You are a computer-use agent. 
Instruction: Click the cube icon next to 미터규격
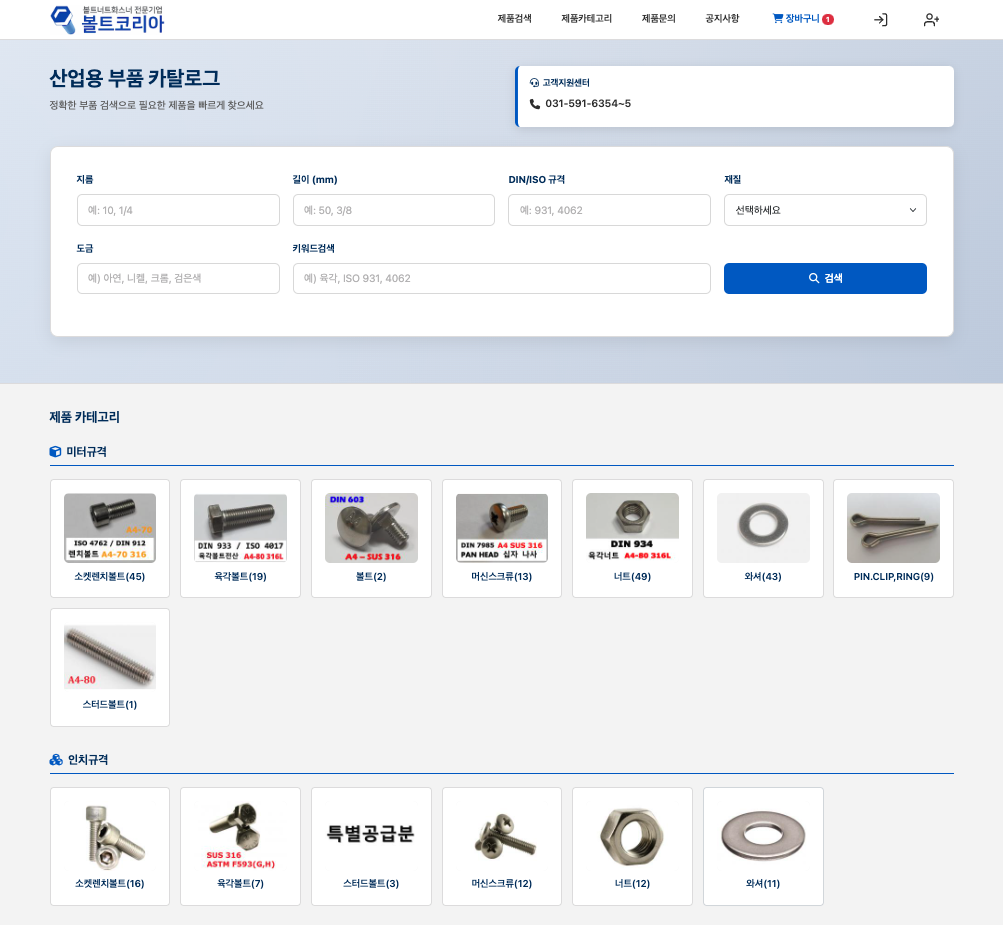pyautogui.click(x=56, y=452)
